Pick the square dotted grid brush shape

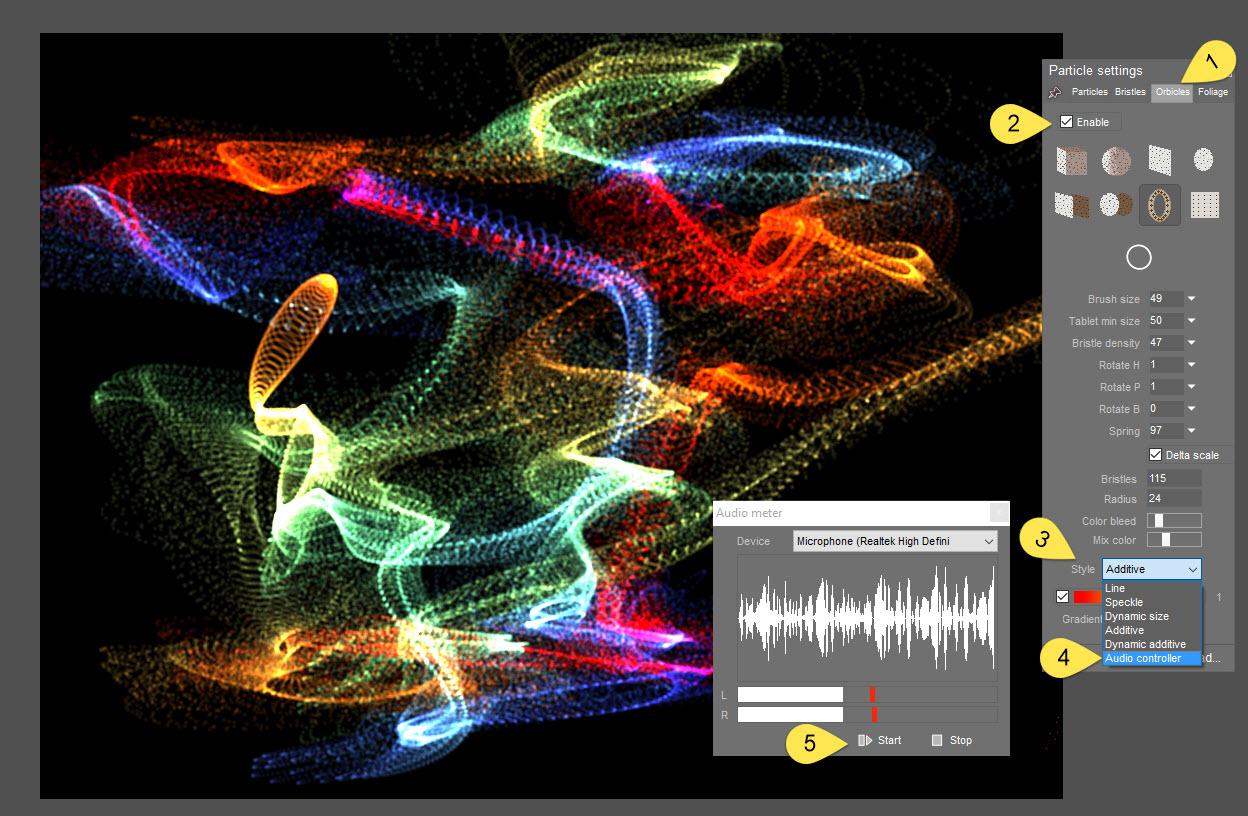(1203, 204)
